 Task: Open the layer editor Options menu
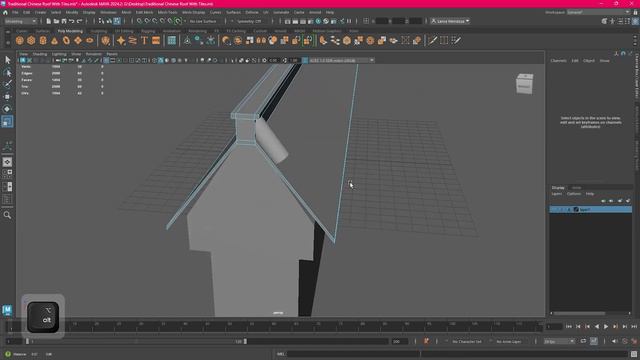point(573,194)
